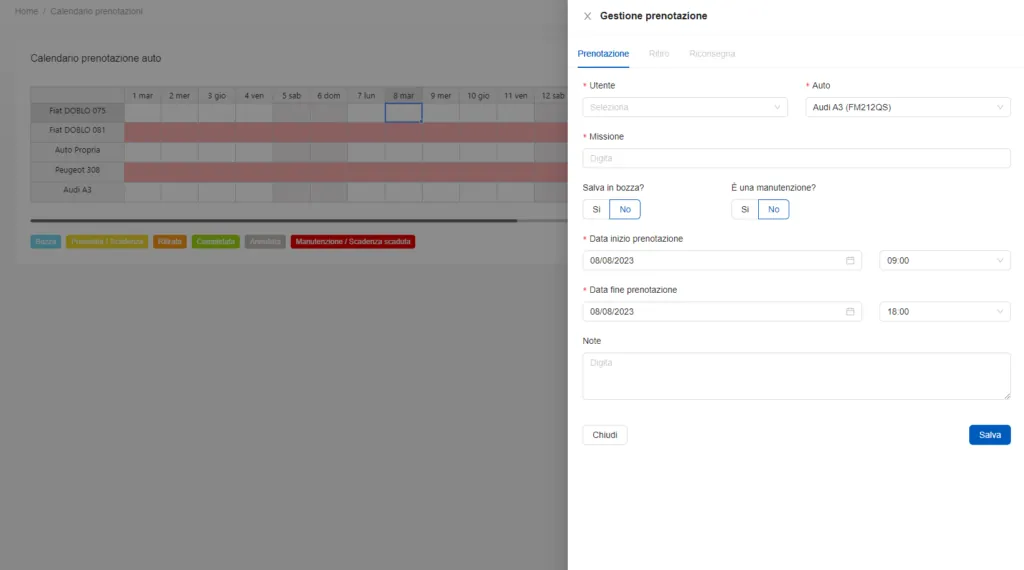Click the 10 gio column header
The height and width of the screenshot is (570, 1024).
(x=478, y=95)
